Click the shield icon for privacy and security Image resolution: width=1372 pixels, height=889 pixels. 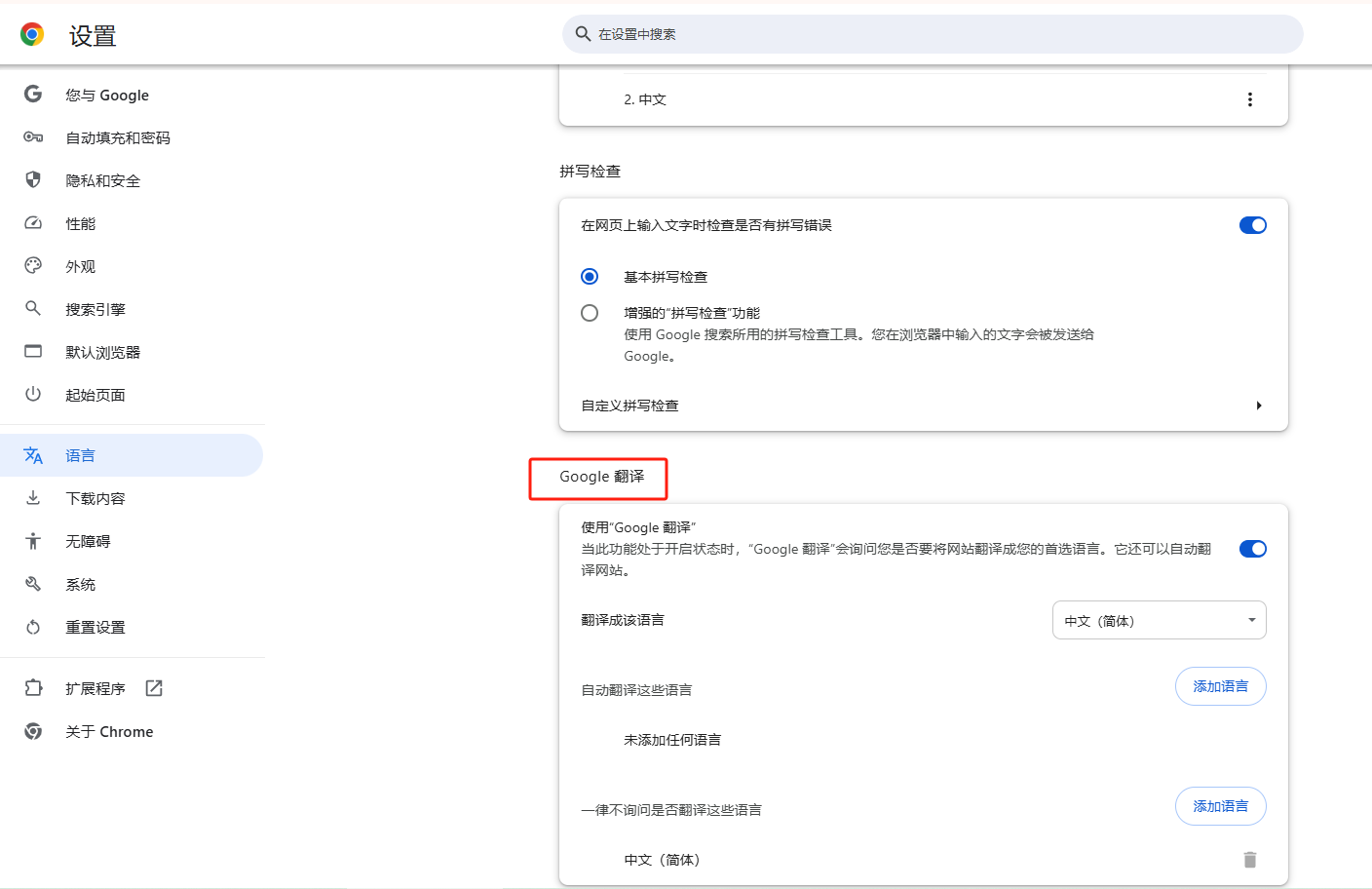click(x=33, y=180)
